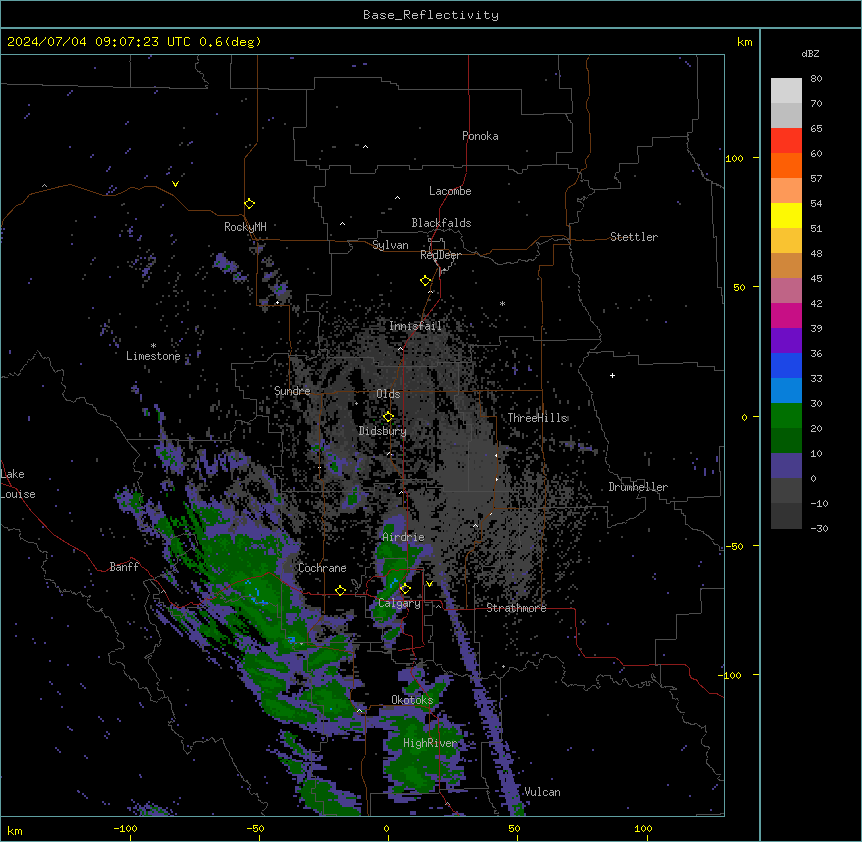Click the white plus marker west of Drumheller region
862x842 pixels.
coord(612,375)
